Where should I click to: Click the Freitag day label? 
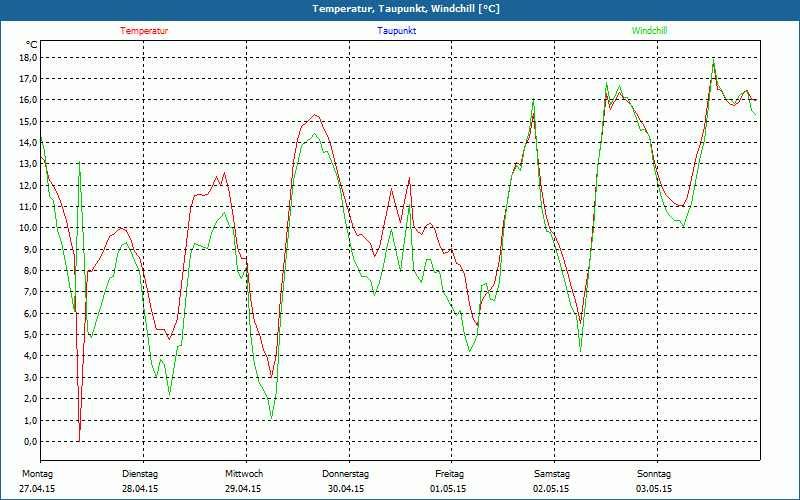point(449,474)
